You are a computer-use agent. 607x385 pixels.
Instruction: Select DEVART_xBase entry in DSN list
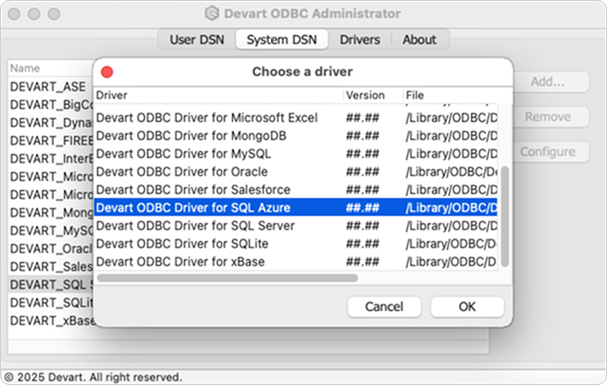(51, 321)
